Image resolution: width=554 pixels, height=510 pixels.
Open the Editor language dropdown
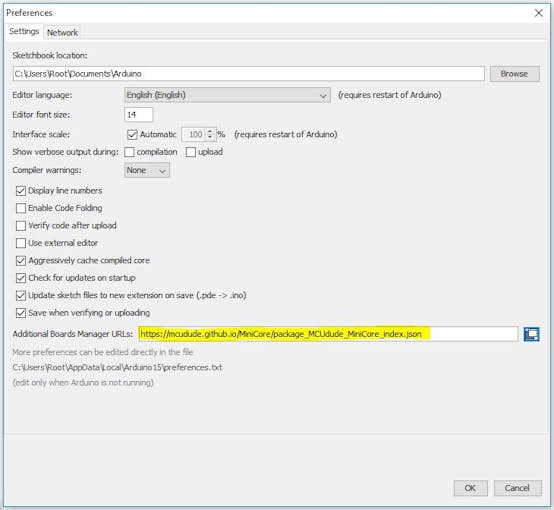tap(227, 95)
